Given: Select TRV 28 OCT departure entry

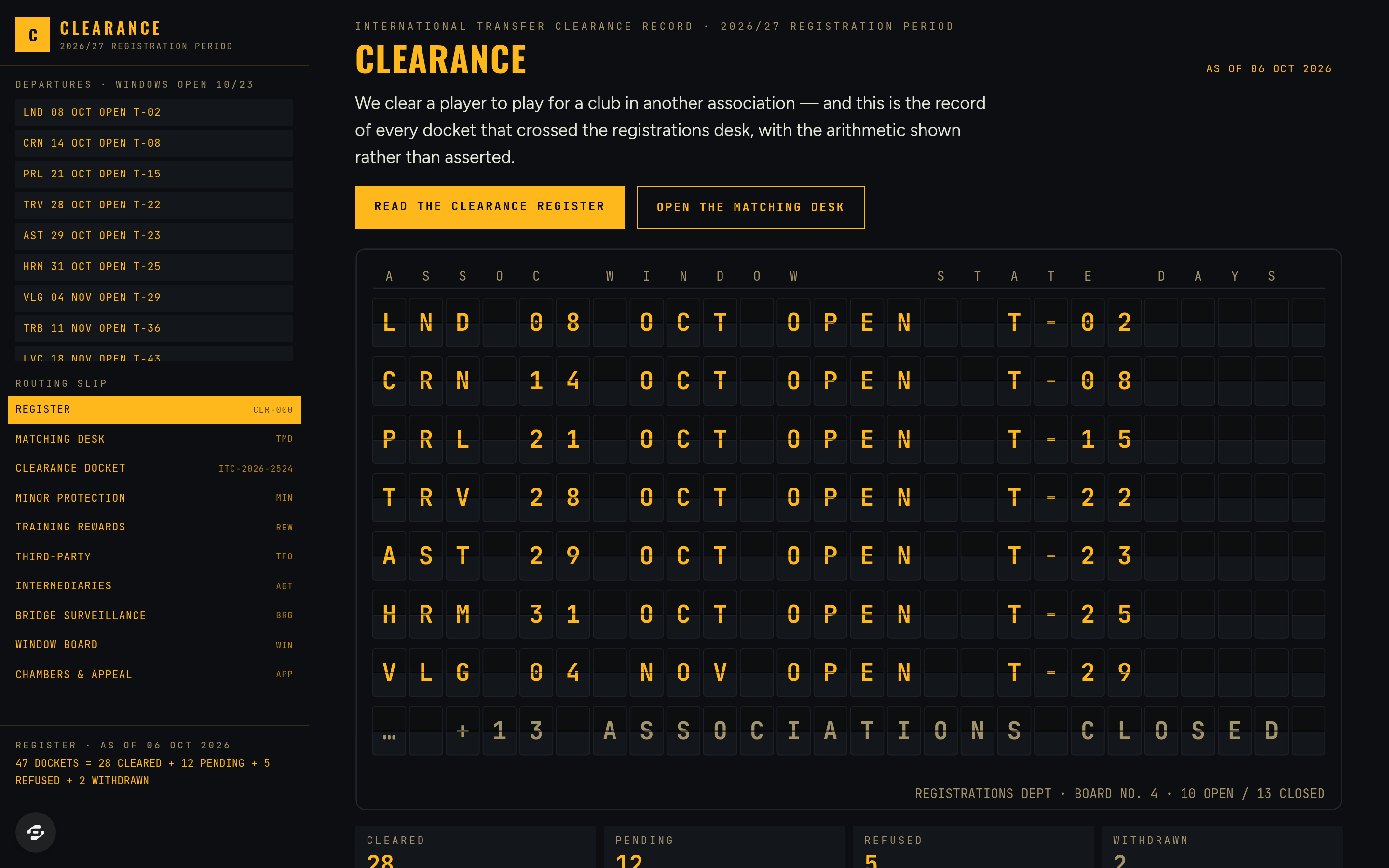Looking at the screenshot, I should [x=154, y=205].
